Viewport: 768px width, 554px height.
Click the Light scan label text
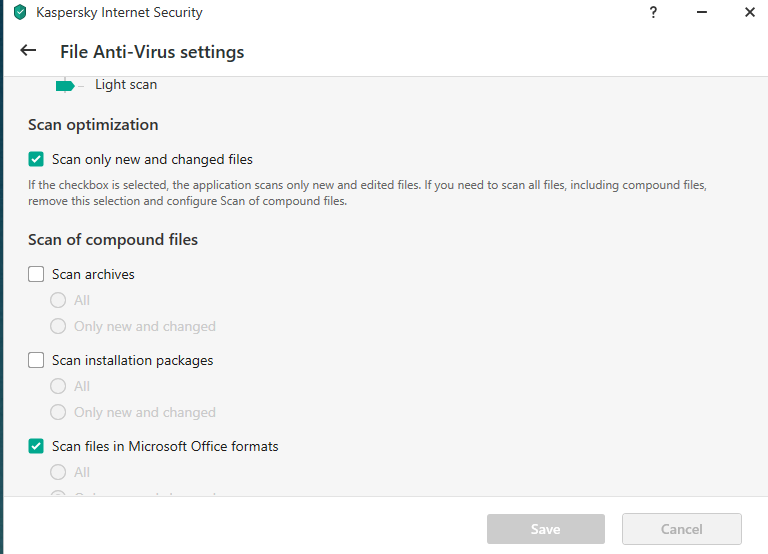[126, 85]
